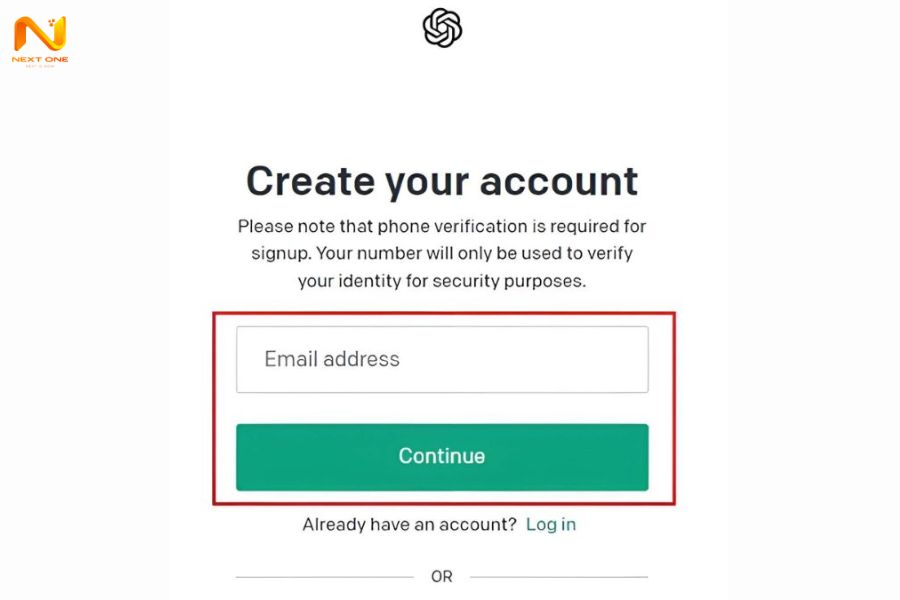Click the word "account" in the heading

tap(558, 182)
